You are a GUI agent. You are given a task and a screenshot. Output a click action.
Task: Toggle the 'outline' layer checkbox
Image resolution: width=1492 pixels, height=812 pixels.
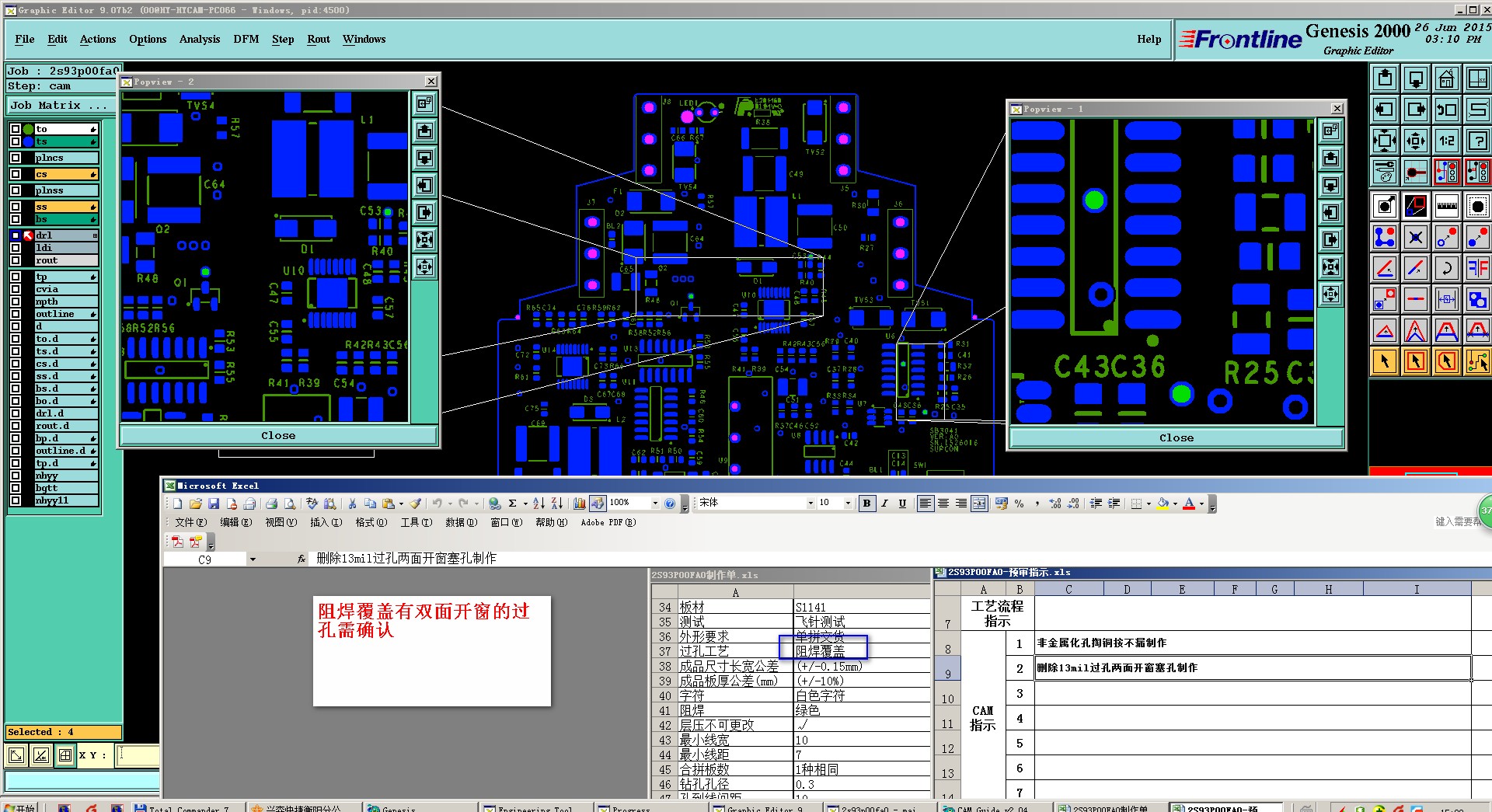pos(15,314)
